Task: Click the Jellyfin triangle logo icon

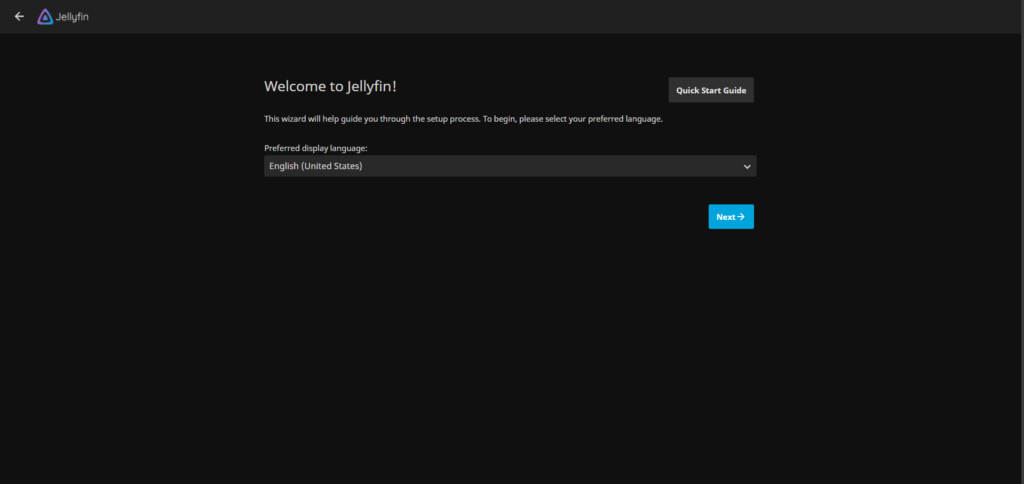Action: point(45,17)
